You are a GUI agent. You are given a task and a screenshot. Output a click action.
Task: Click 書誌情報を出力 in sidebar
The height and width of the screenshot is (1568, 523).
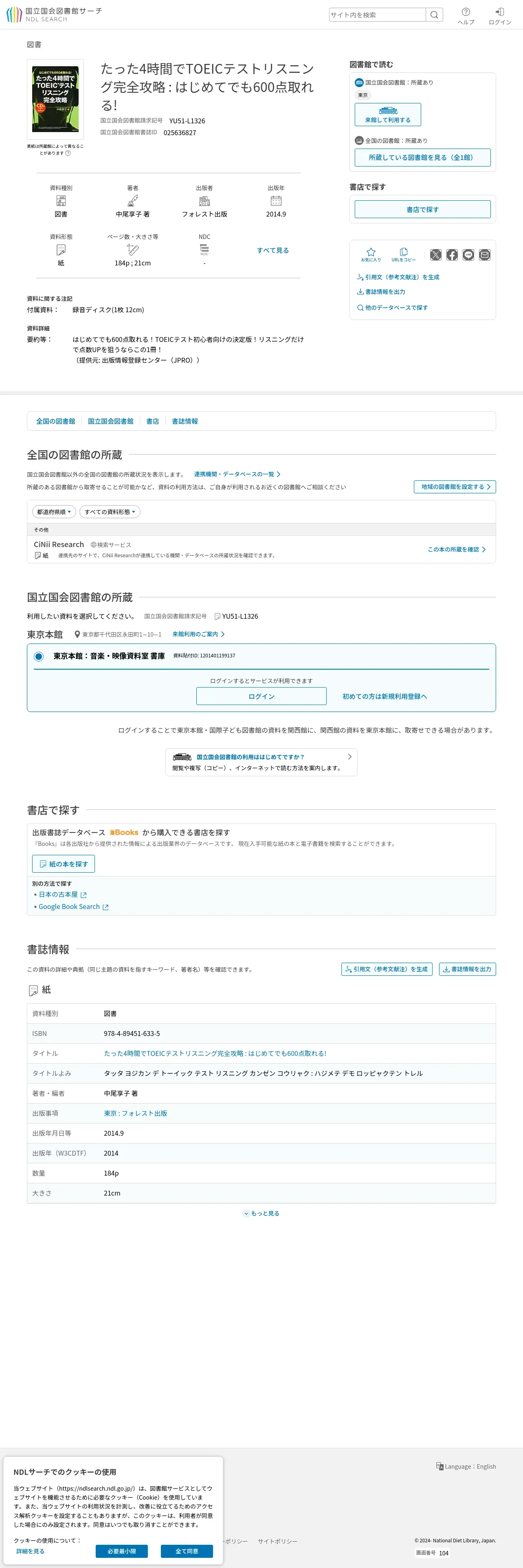tap(381, 291)
